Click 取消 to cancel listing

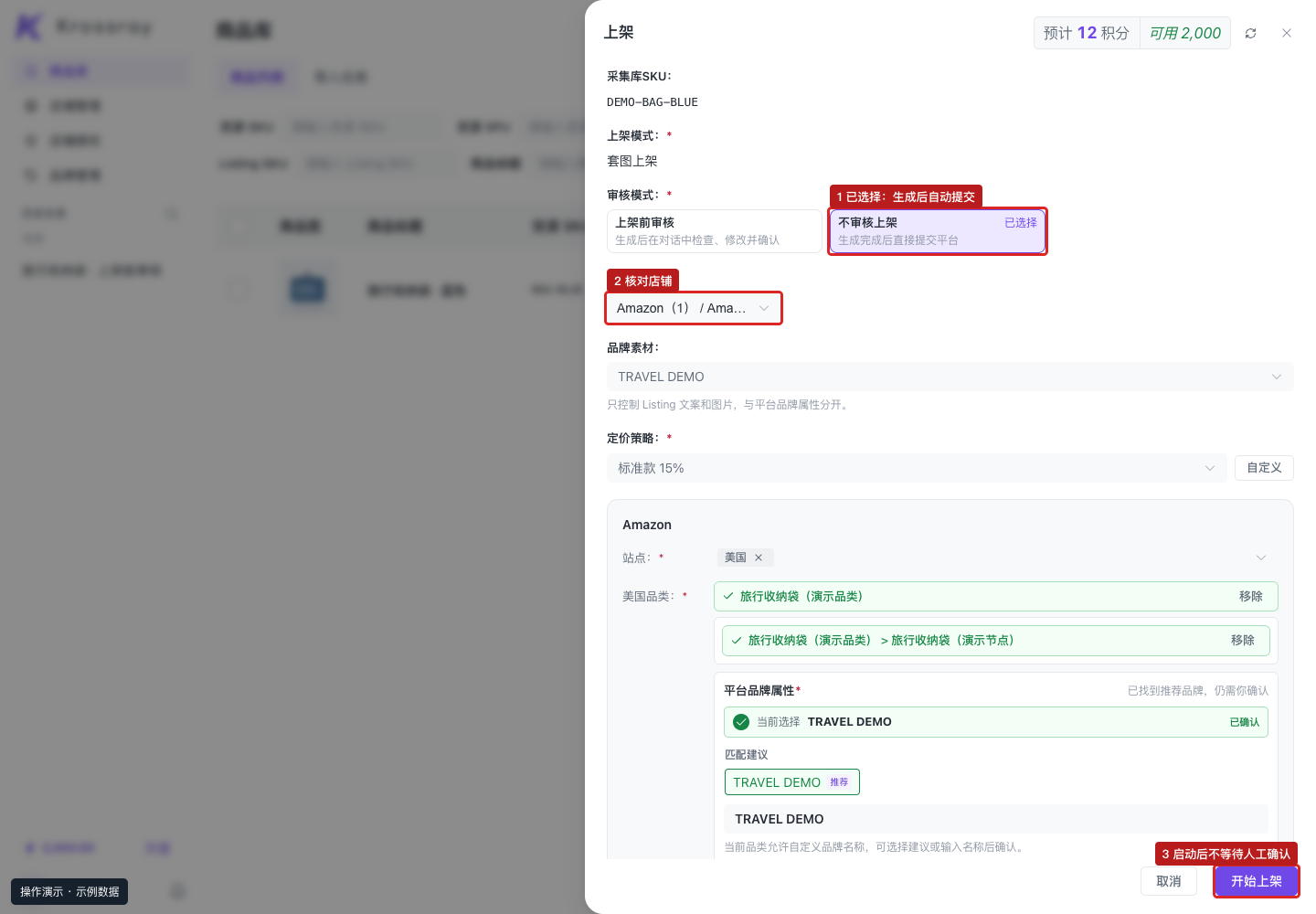(1169, 881)
